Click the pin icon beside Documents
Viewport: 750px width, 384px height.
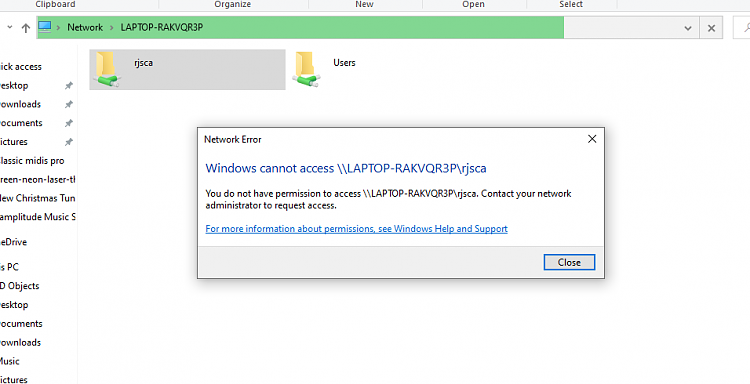[69, 123]
